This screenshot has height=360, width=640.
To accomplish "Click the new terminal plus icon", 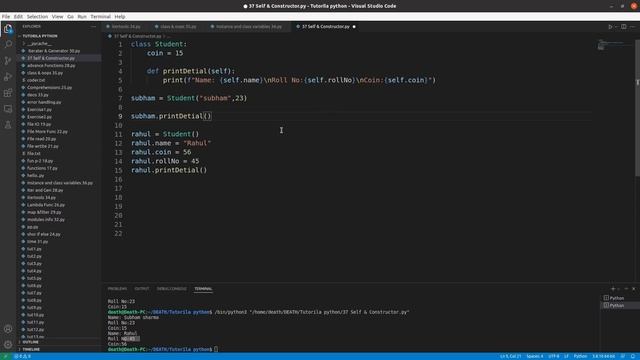I will tap(613, 289).
